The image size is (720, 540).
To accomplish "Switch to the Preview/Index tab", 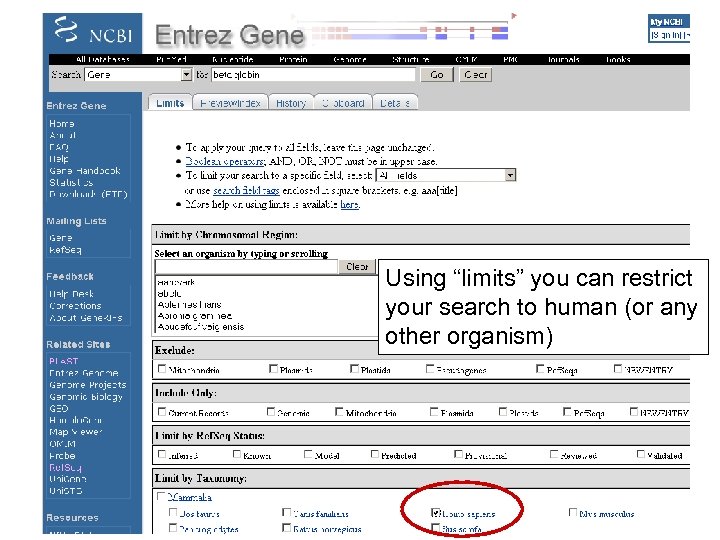I will click(230, 103).
